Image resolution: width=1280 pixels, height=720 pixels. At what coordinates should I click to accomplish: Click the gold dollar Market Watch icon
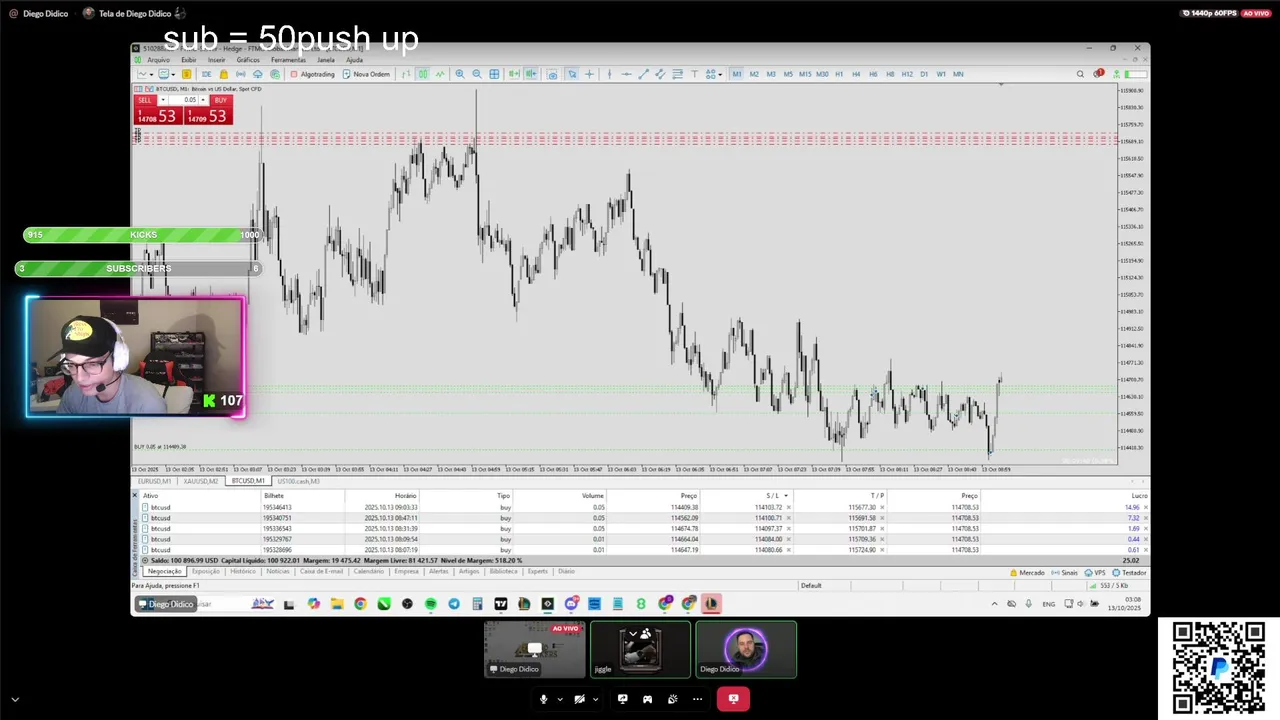pos(186,74)
